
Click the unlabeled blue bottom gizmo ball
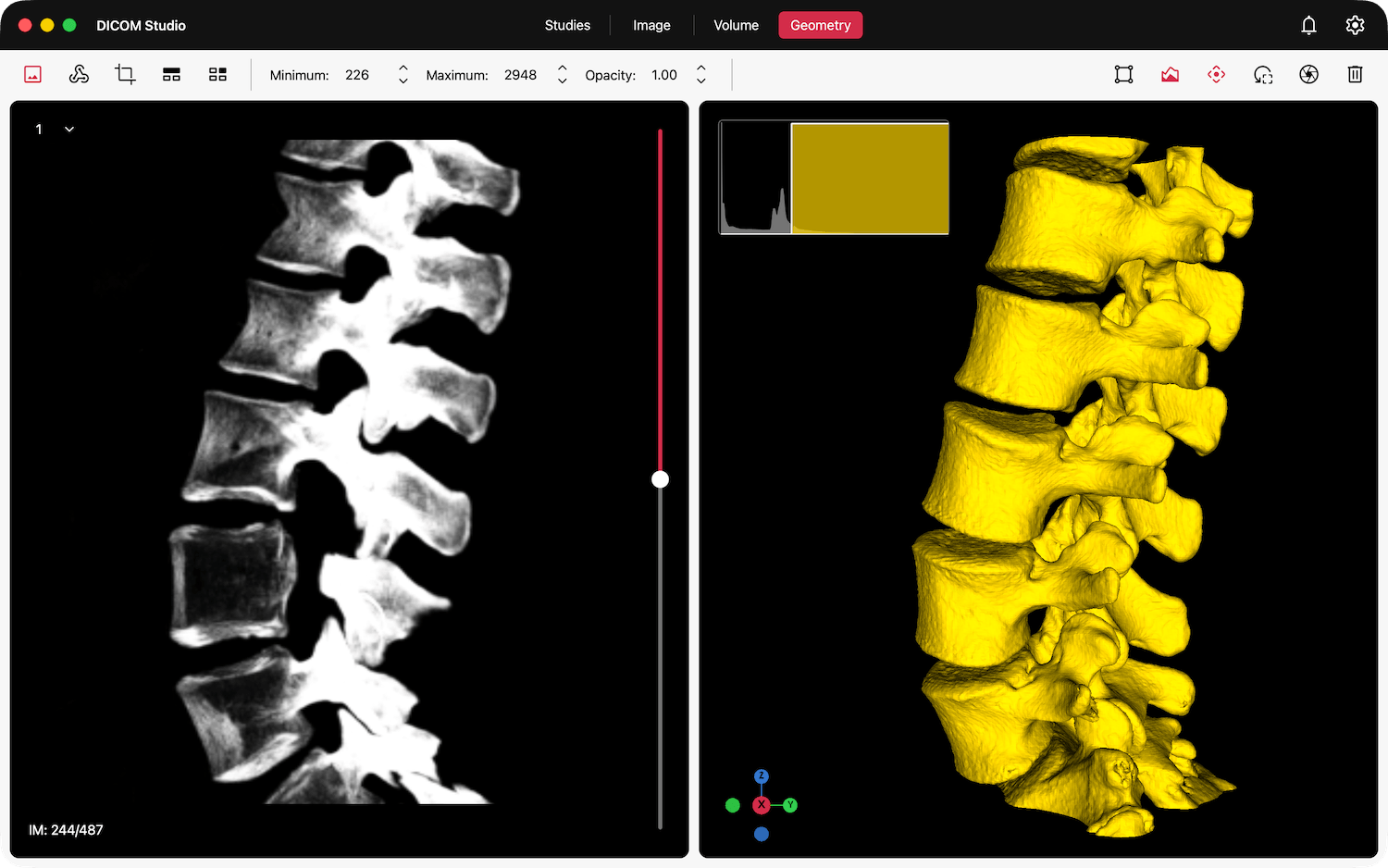click(x=762, y=834)
